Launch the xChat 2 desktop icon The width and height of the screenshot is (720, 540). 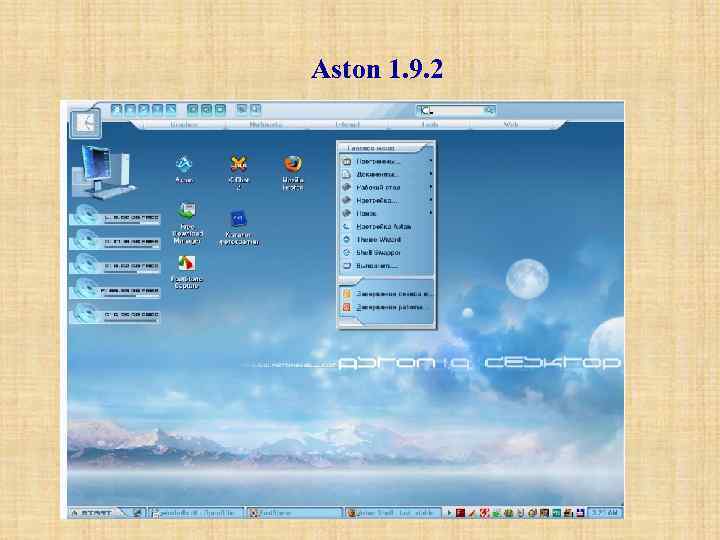tap(239, 171)
